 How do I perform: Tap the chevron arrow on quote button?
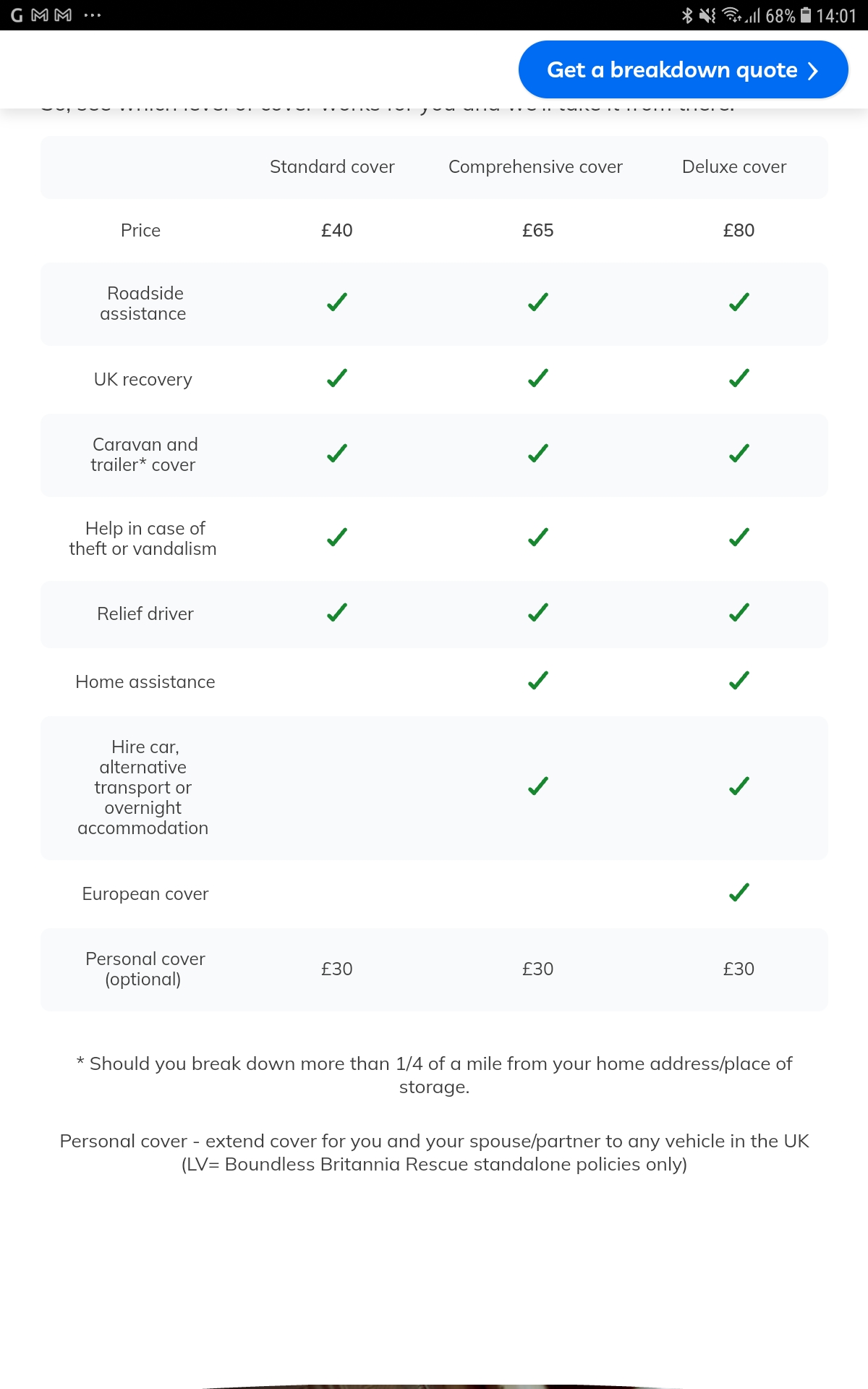coord(813,70)
